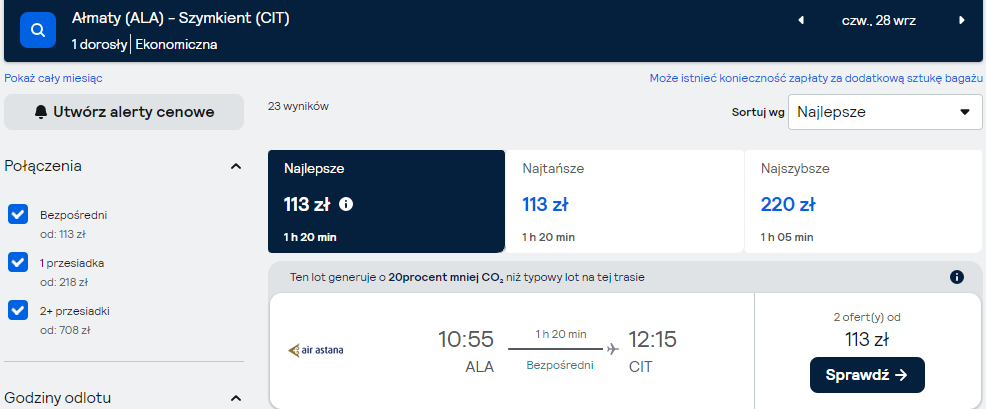This screenshot has height=409, width=986.
Task: Click the blue search magnifier icon
Action: tap(38, 30)
